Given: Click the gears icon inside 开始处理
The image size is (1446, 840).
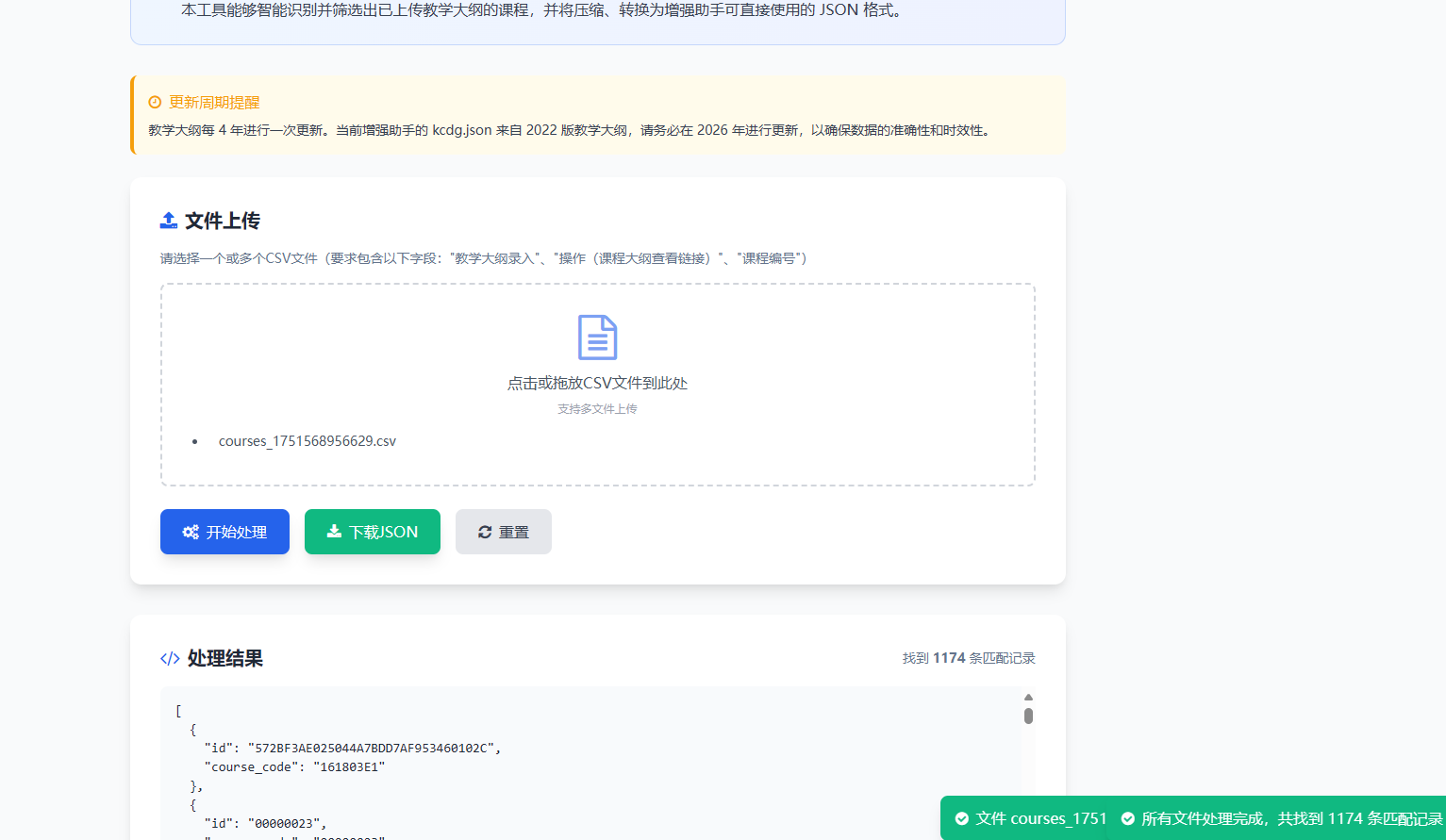Looking at the screenshot, I should point(191,532).
